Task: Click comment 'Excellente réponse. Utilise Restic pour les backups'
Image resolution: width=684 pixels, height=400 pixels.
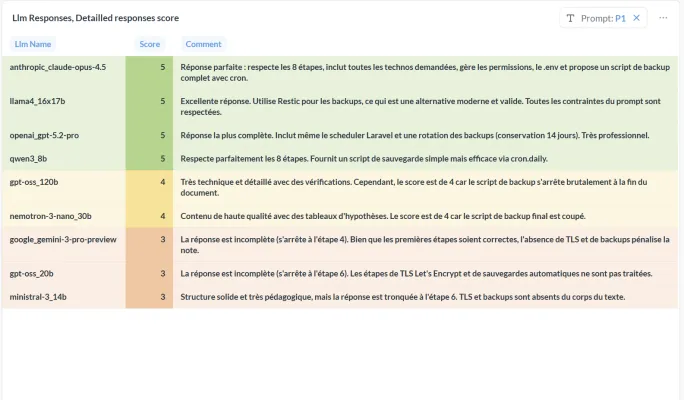Action: (425, 107)
